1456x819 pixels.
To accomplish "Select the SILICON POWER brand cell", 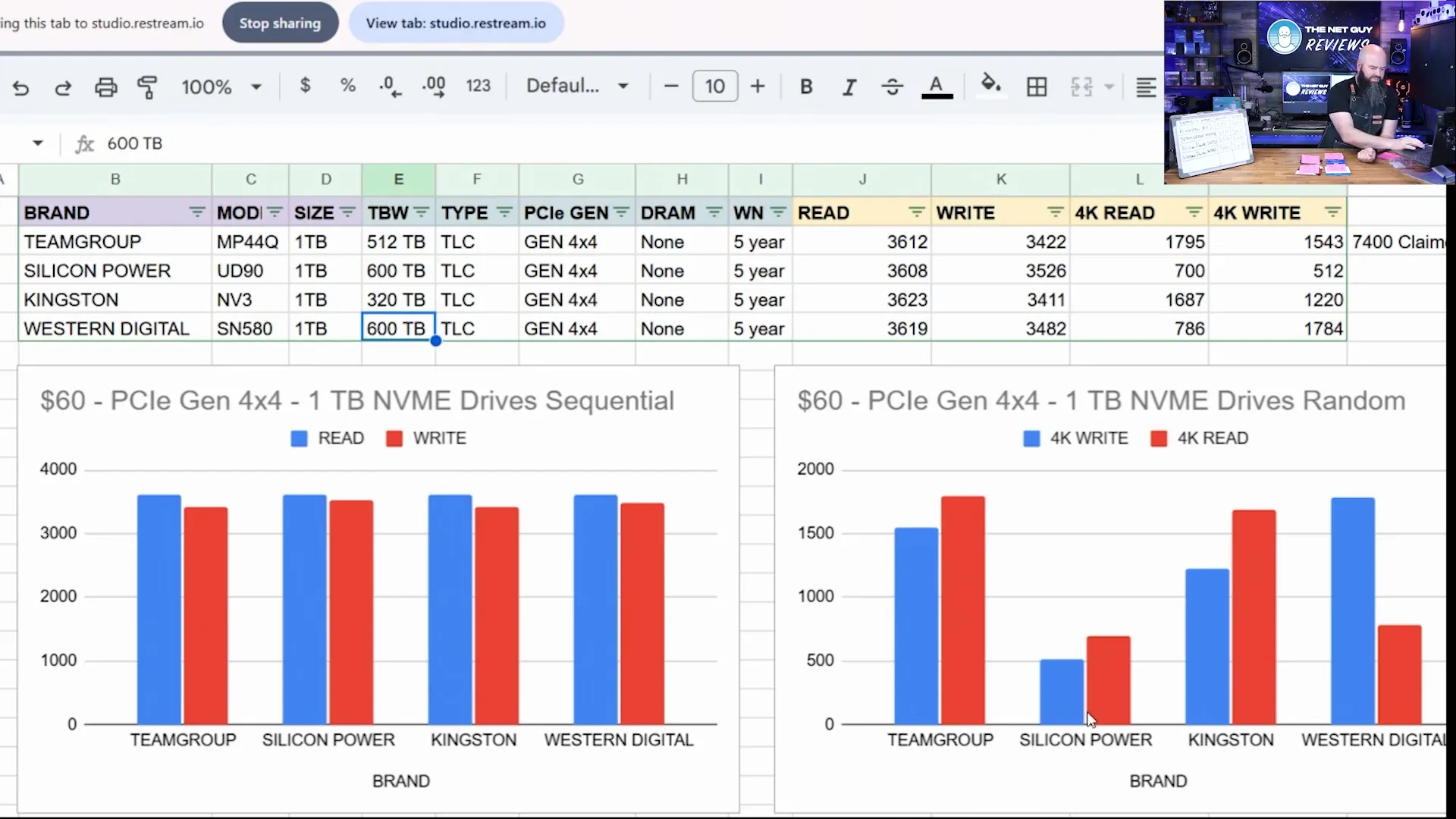I will 115,271.
